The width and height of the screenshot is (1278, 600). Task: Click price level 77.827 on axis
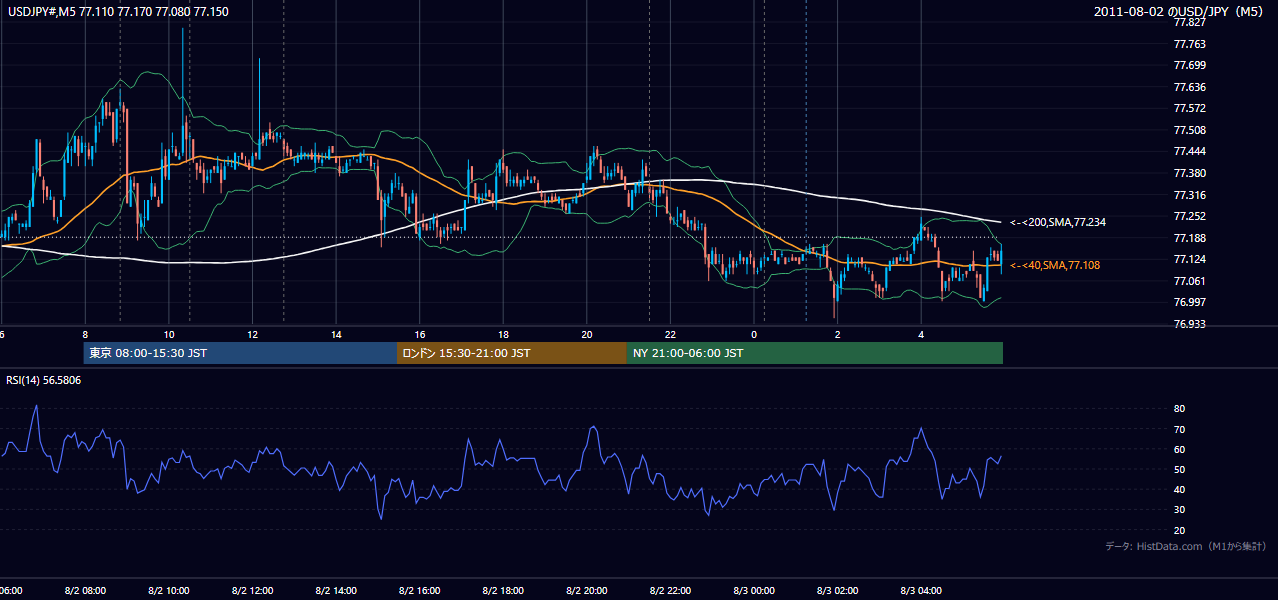pyautogui.click(x=1192, y=22)
